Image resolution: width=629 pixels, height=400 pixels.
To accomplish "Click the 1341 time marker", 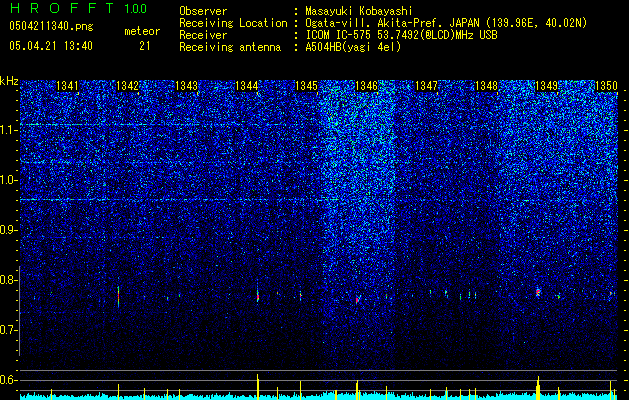I will [67, 86].
